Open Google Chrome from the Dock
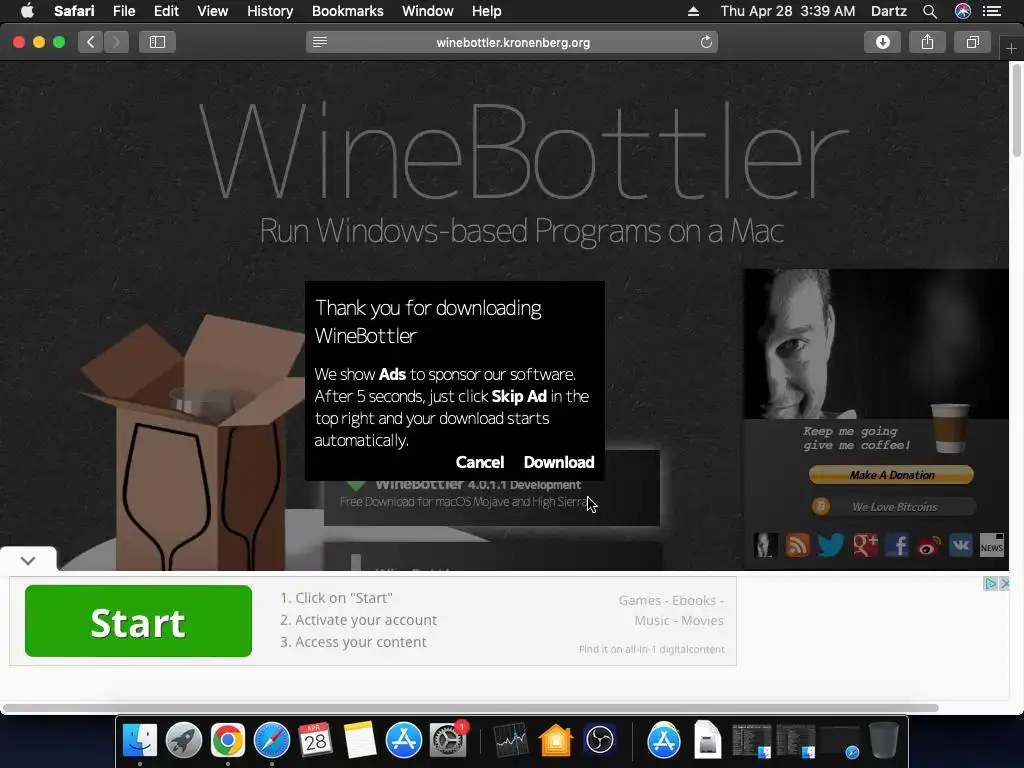The width and height of the screenshot is (1024, 768). (x=227, y=741)
